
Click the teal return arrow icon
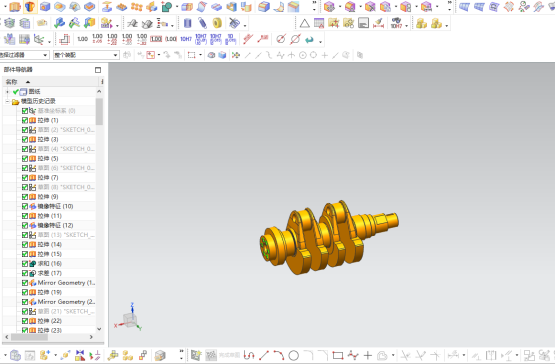point(309,39)
